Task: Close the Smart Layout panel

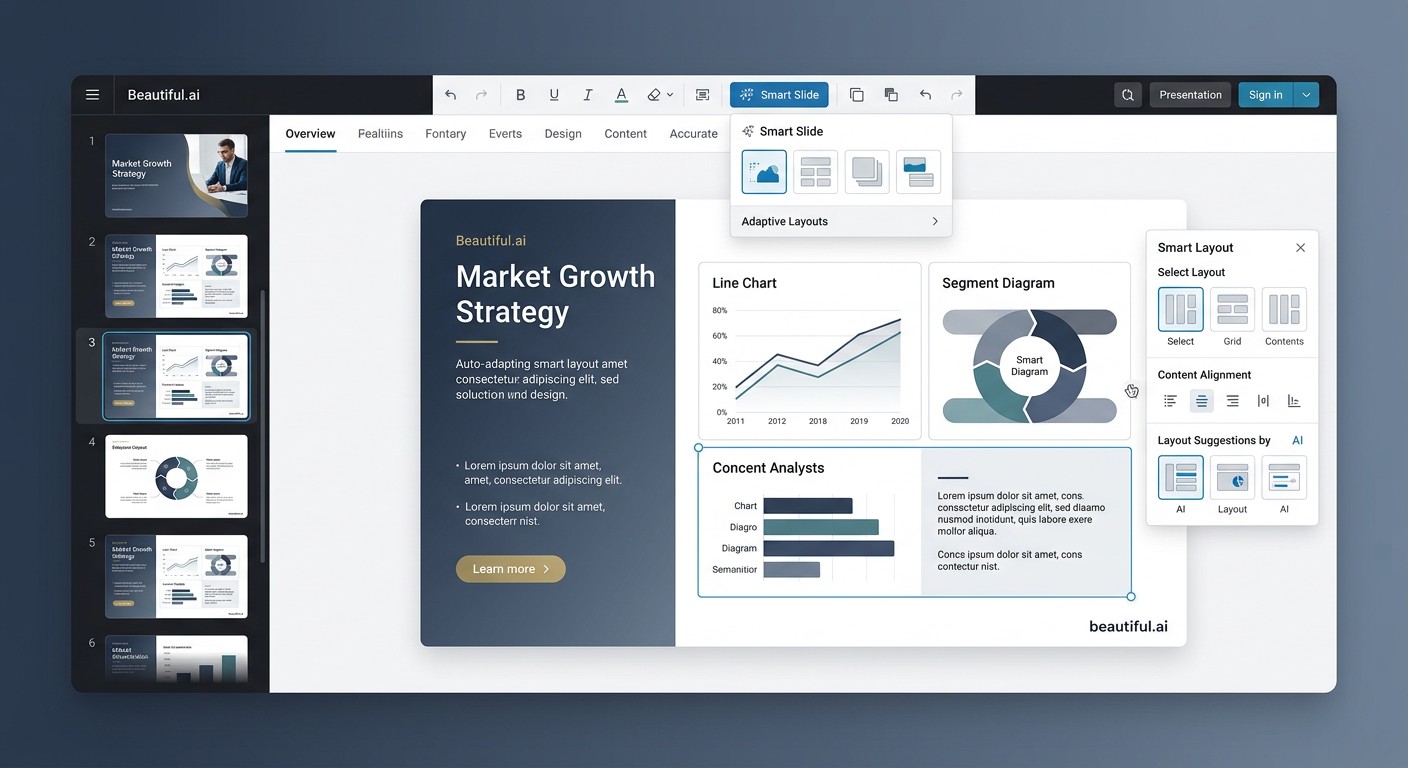Action: [1300, 248]
